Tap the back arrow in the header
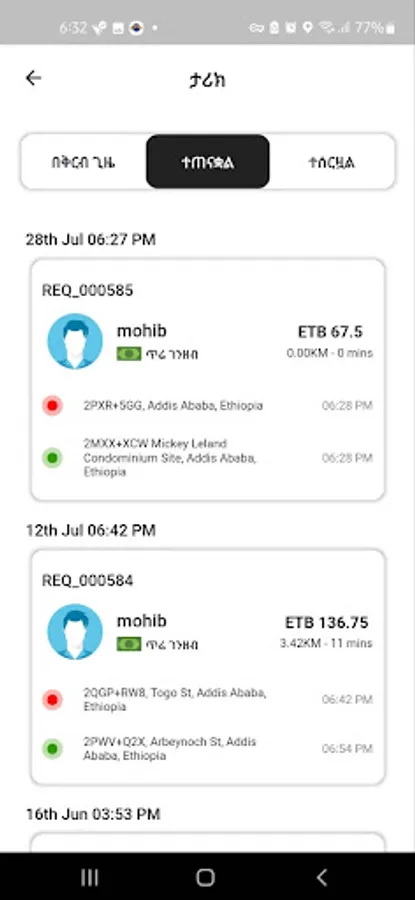The width and height of the screenshot is (415, 900). pyautogui.click(x=33, y=78)
